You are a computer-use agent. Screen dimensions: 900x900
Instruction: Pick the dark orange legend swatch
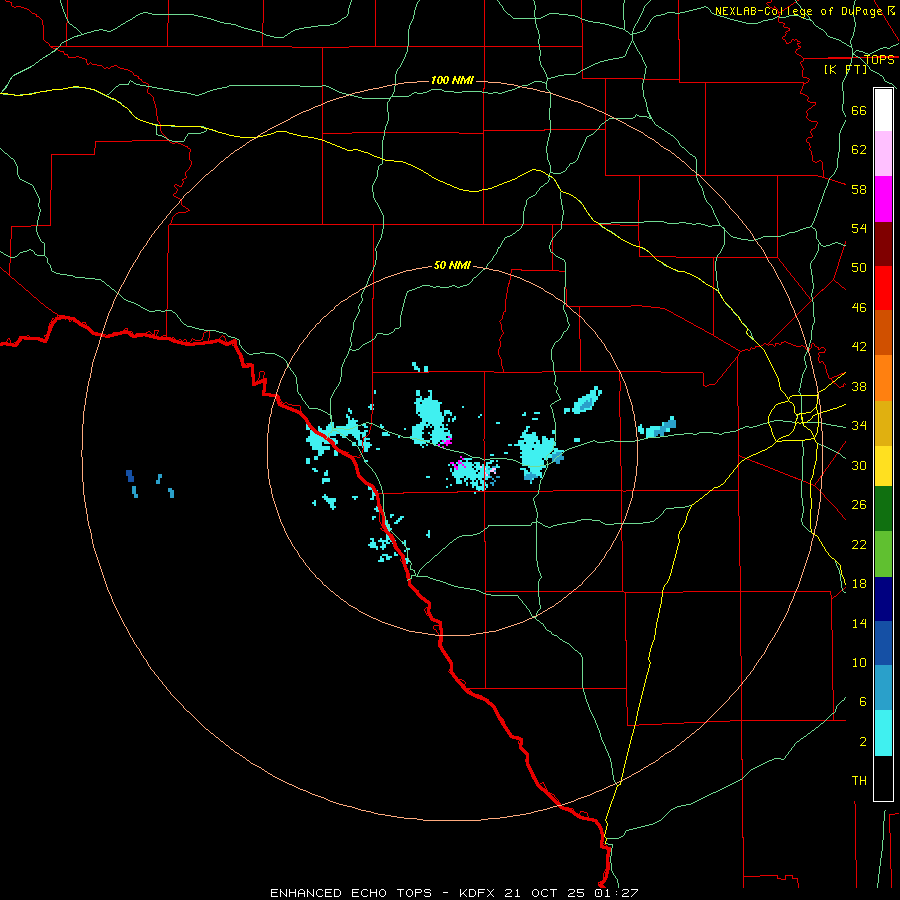click(x=883, y=332)
